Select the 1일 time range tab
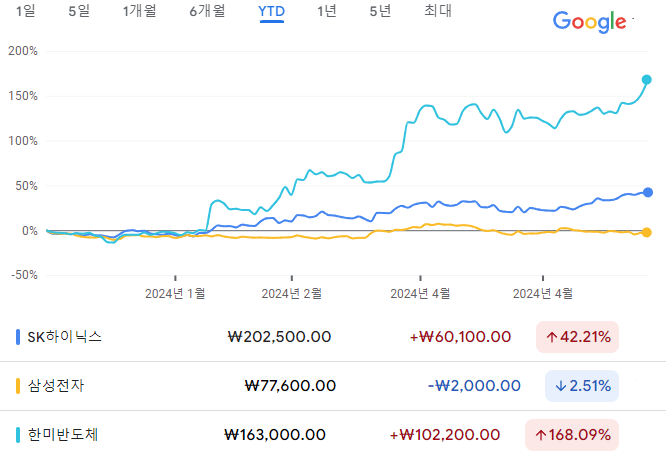Screen dimensions: 666x458 click(25, 11)
